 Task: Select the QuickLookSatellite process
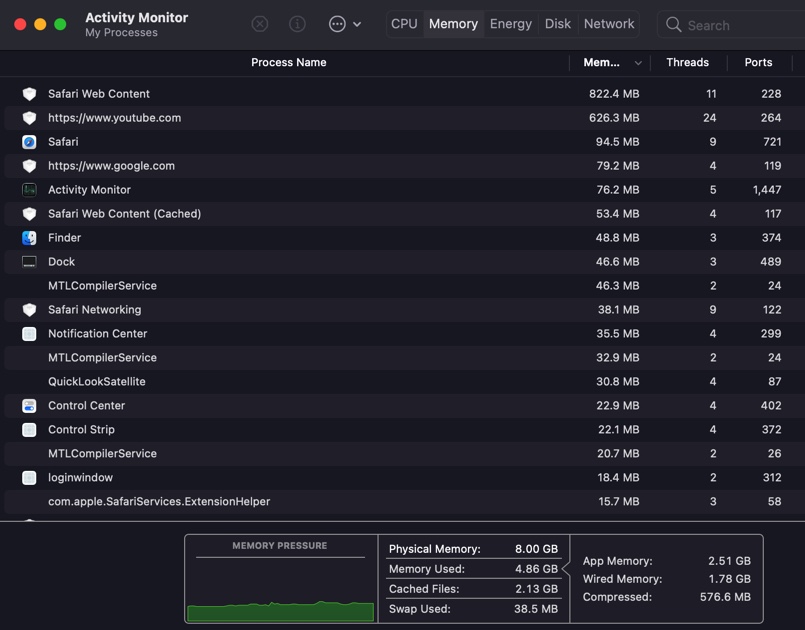point(97,381)
